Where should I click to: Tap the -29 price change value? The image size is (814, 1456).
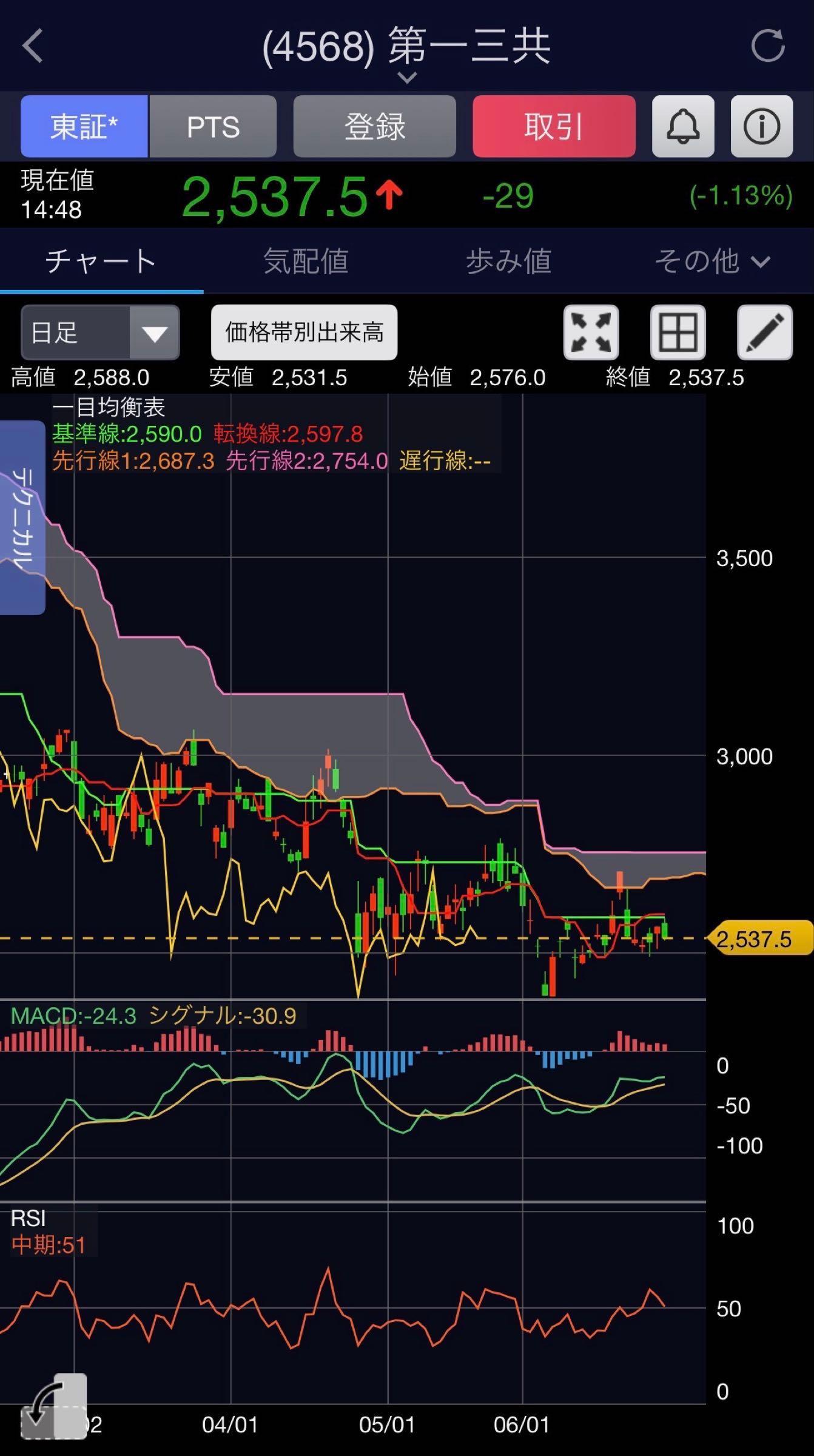coord(508,196)
